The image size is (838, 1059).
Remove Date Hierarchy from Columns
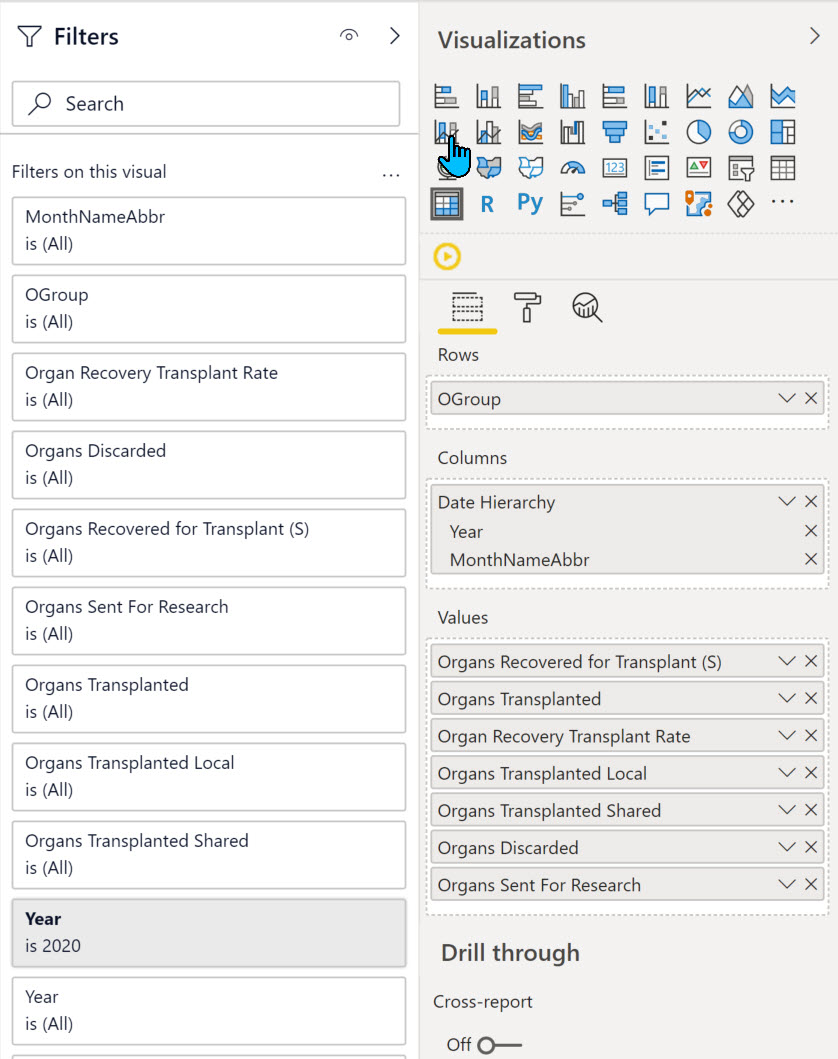pos(811,502)
